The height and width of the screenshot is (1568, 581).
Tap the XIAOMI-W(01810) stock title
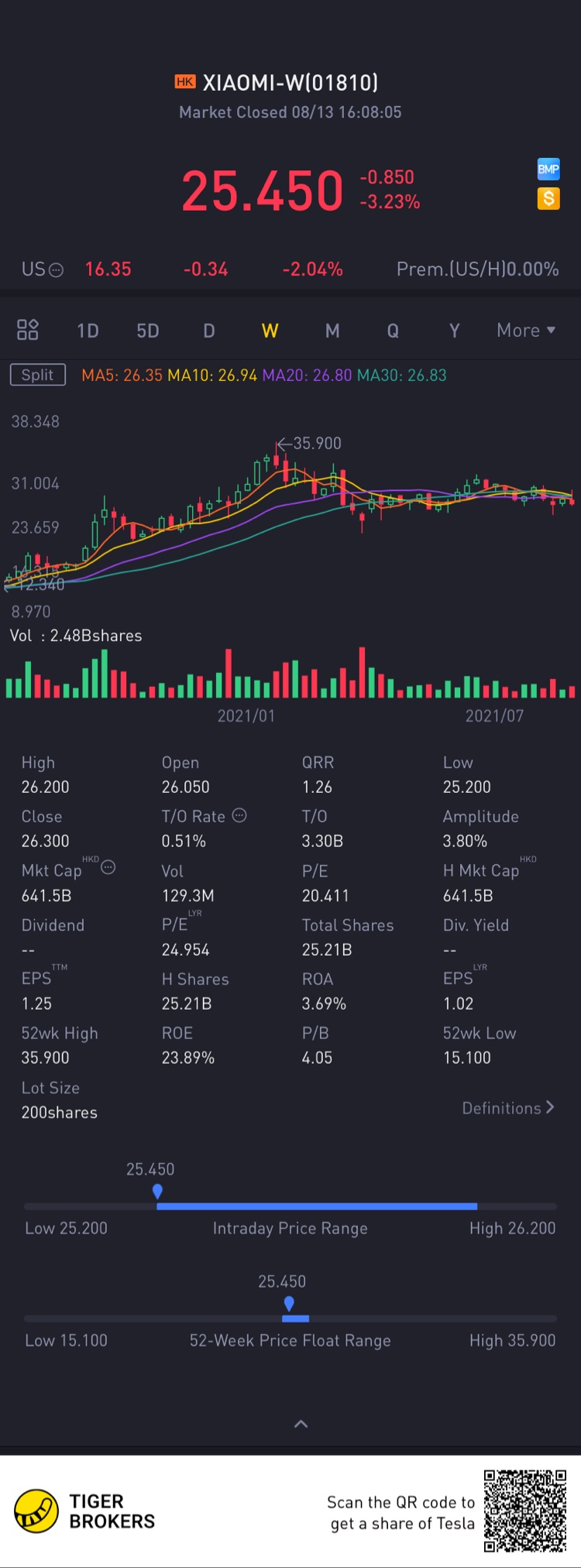(290, 82)
